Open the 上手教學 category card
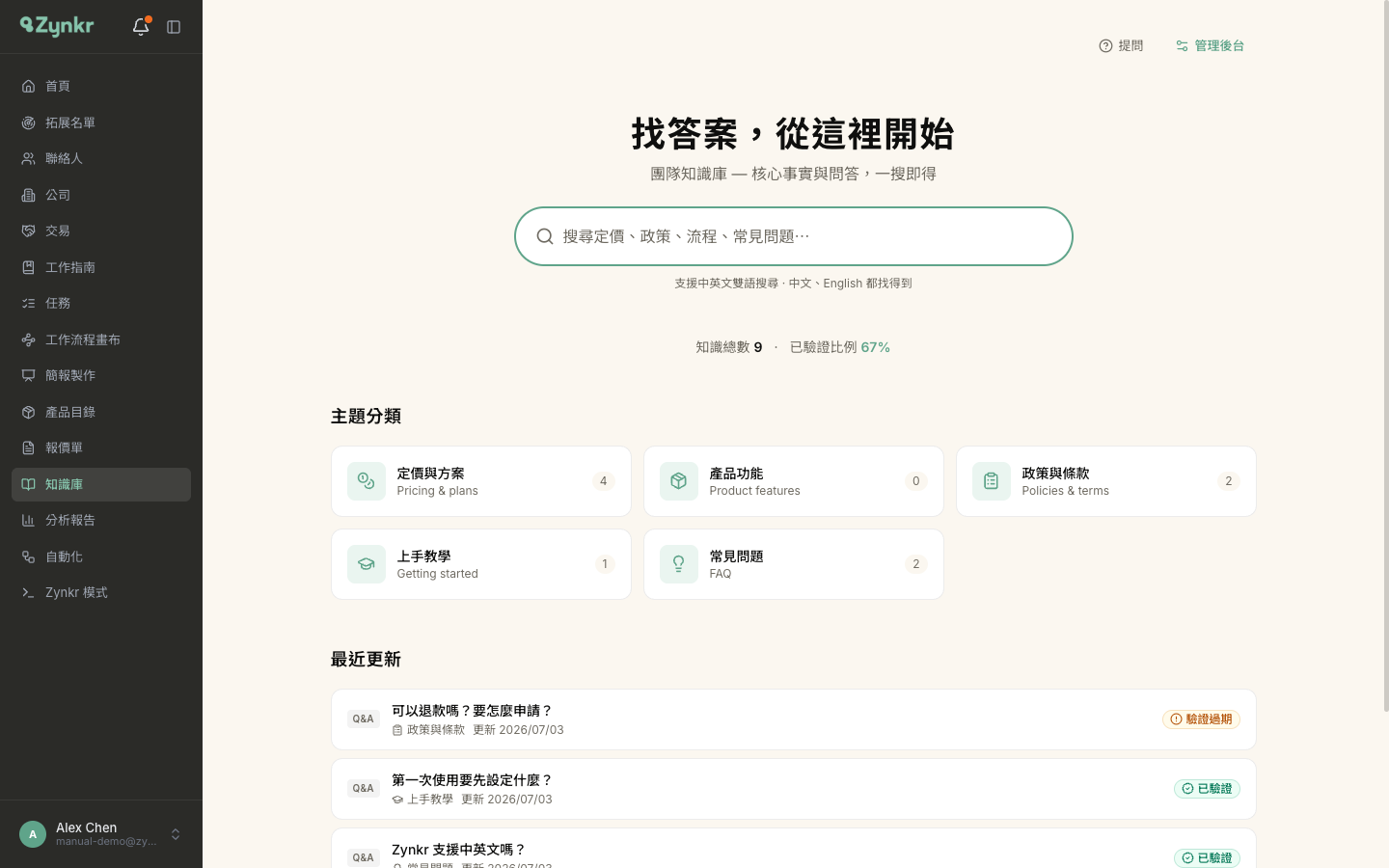 (x=481, y=564)
